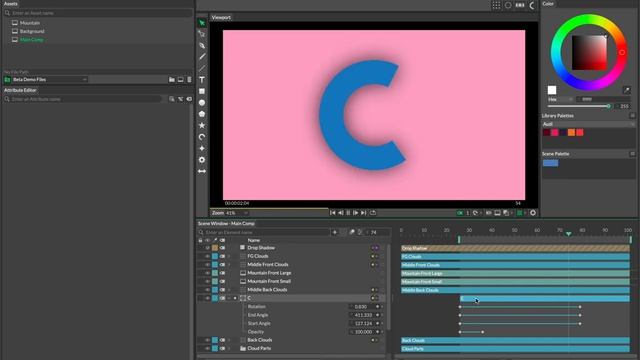Add element with the plus icon
Viewport: 640px width, 360px height.
coord(335,232)
